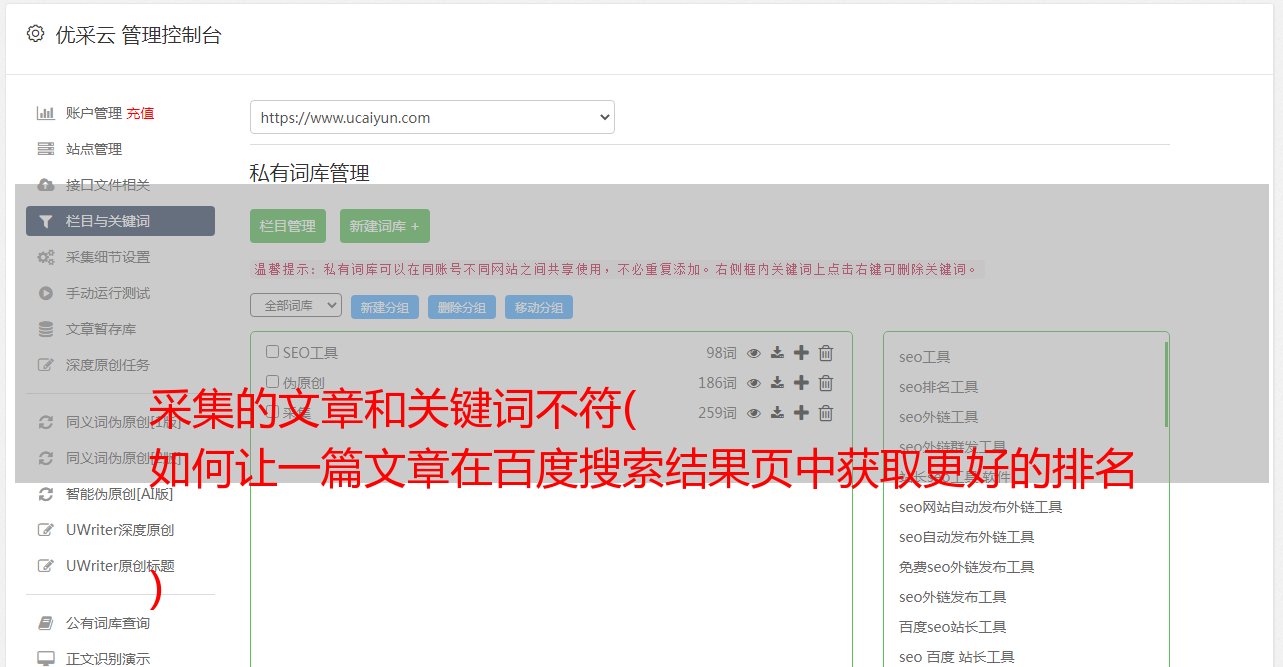Click the 私有词库管理 heading

tap(310, 173)
